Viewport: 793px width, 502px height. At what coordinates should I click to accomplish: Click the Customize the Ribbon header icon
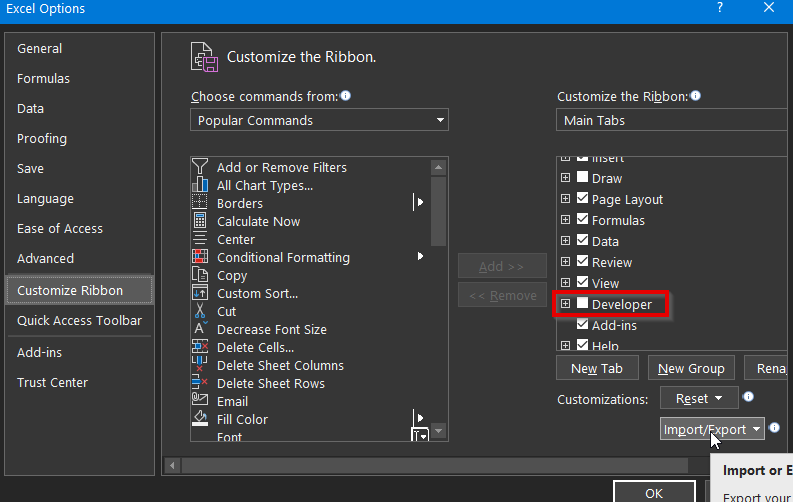[204, 57]
